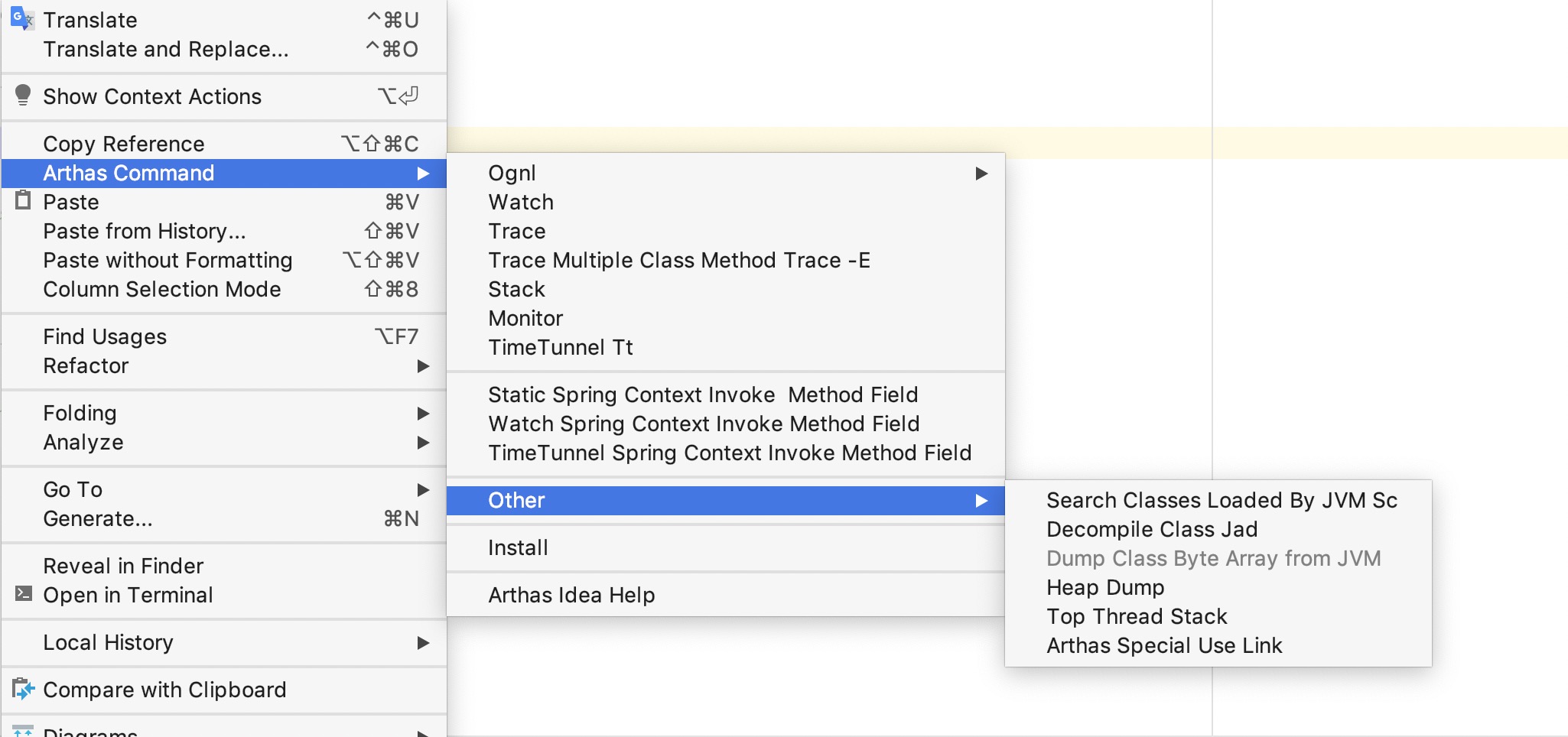Choose Reveal in Finder
1568x737 pixels.
point(224,566)
